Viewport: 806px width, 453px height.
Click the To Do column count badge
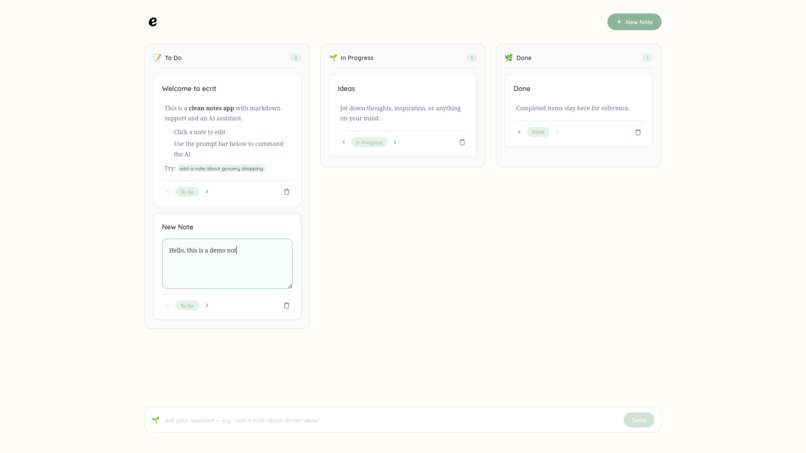pyautogui.click(x=295, y=58)
